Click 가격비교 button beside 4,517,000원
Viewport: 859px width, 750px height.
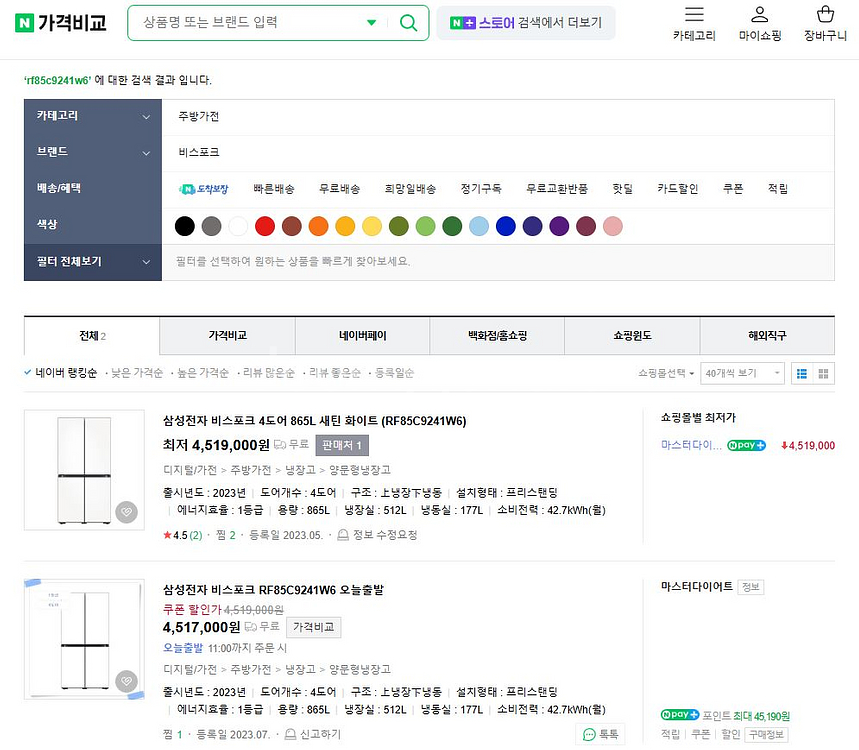(x=313, y=627)
